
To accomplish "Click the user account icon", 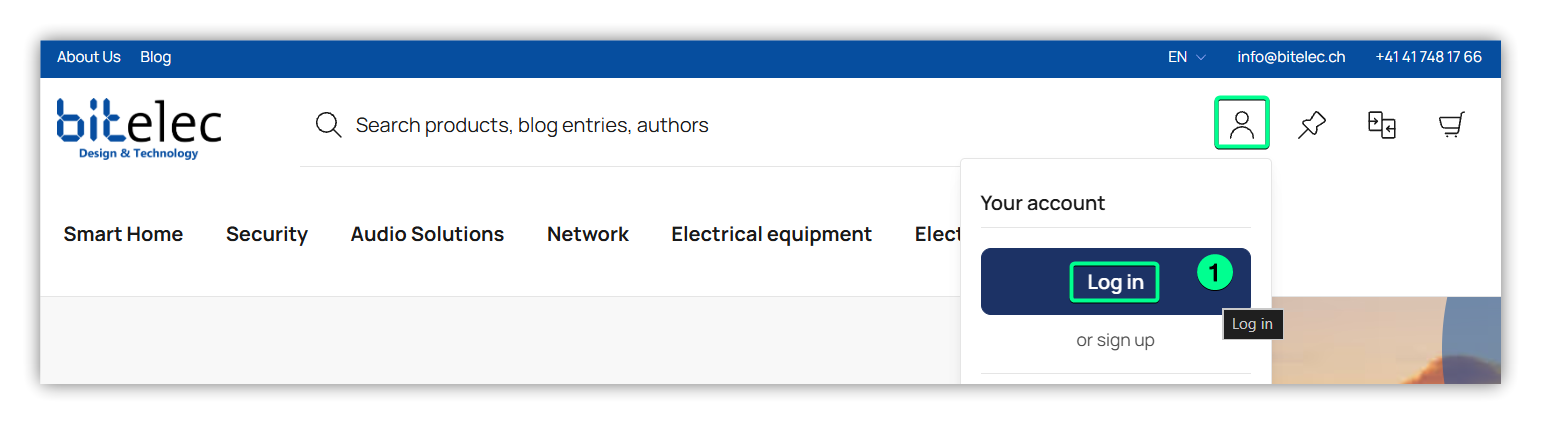I will 1241,124.
